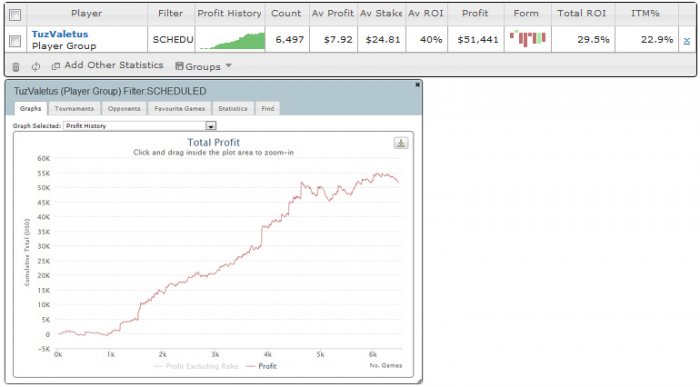
Task: Open the Groups dropdown menu
Action: (x=203, y=66)
